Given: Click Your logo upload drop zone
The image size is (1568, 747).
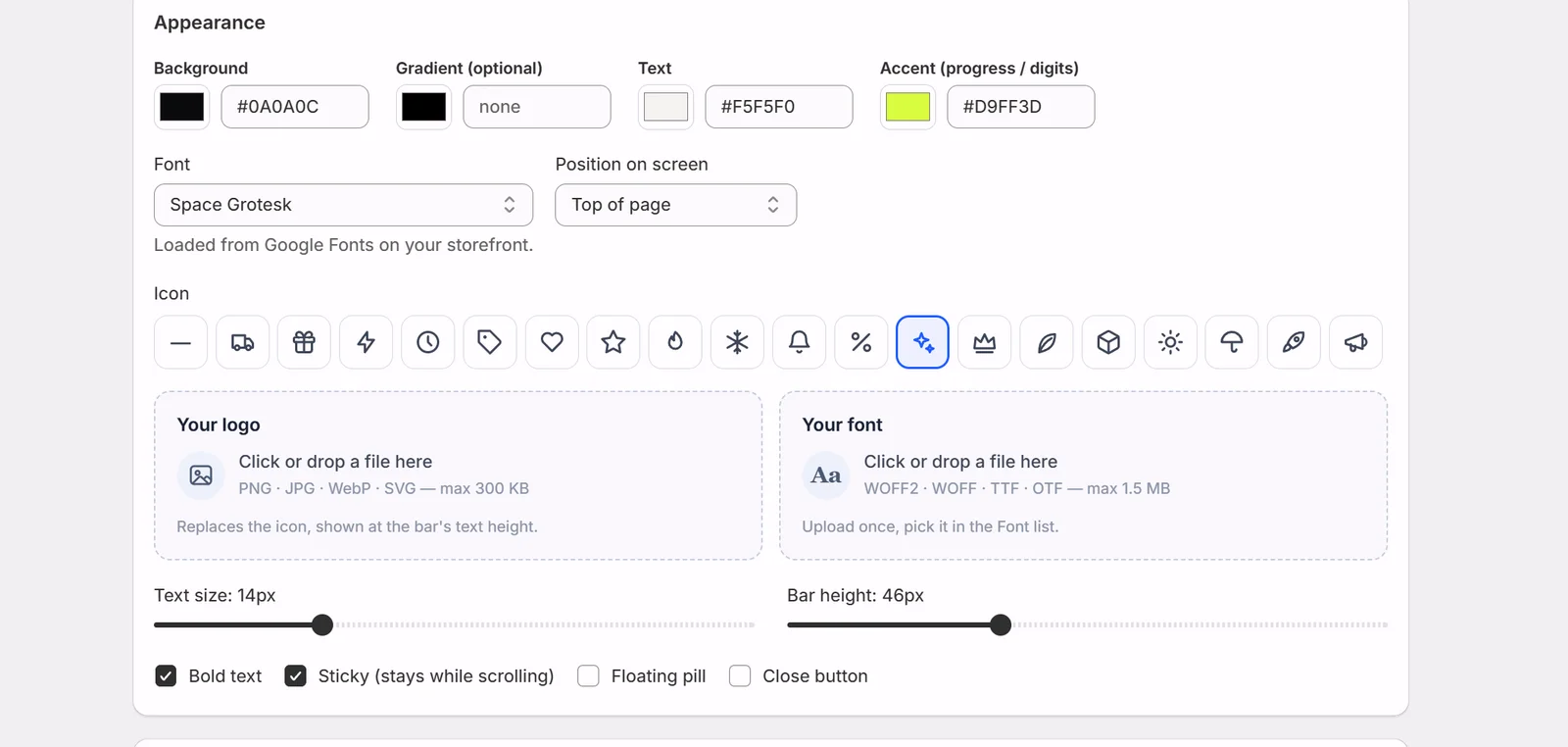Looking at the screenshot, I should pyautogui.click(x=458, y=475).
